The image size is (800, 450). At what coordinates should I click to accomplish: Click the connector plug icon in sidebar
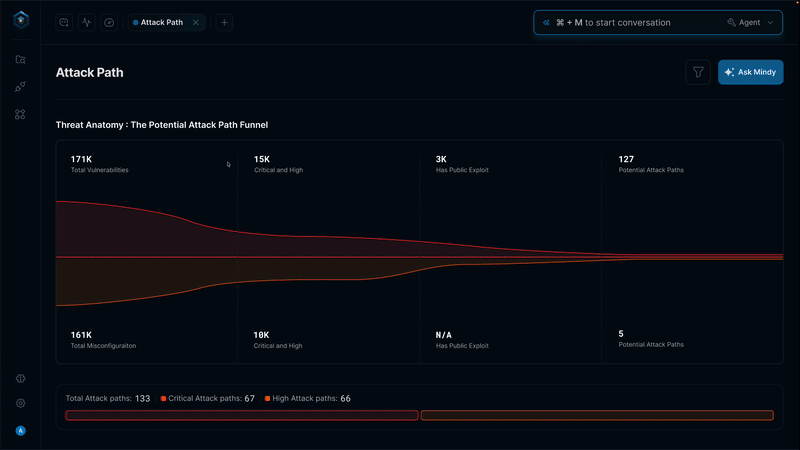(x=20, y=87)
